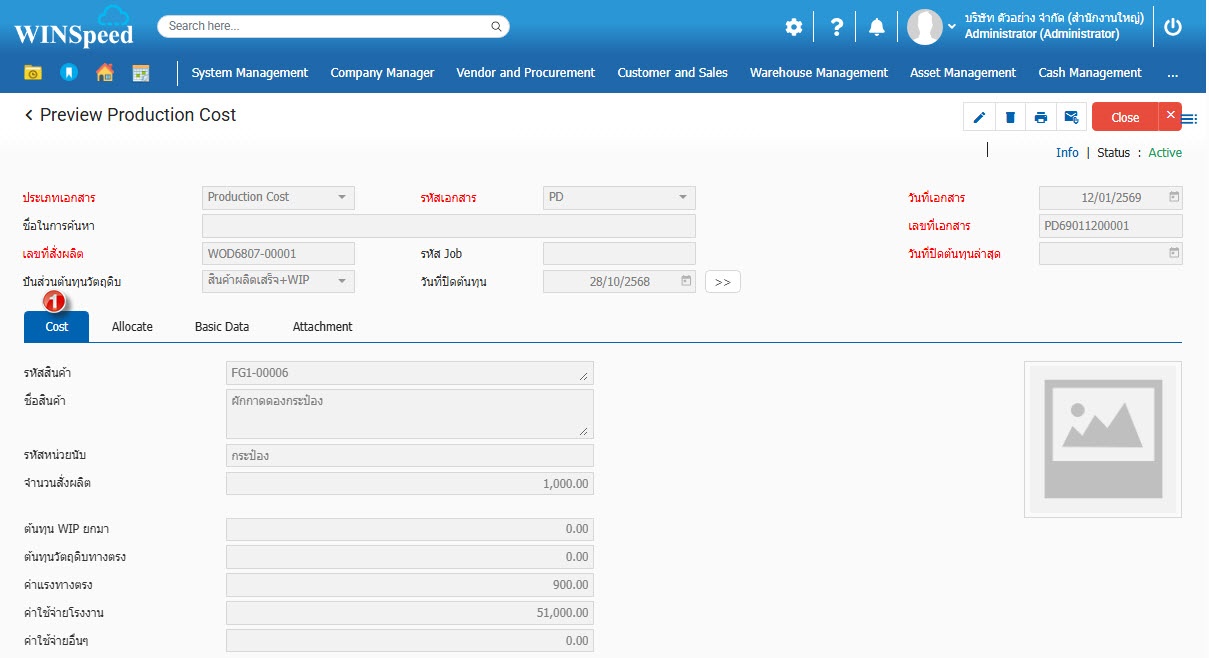The width and height of the screenshot is (1209, 658).
Task: Switch to the Allocate tab
Action: click(x=132, y=327)
